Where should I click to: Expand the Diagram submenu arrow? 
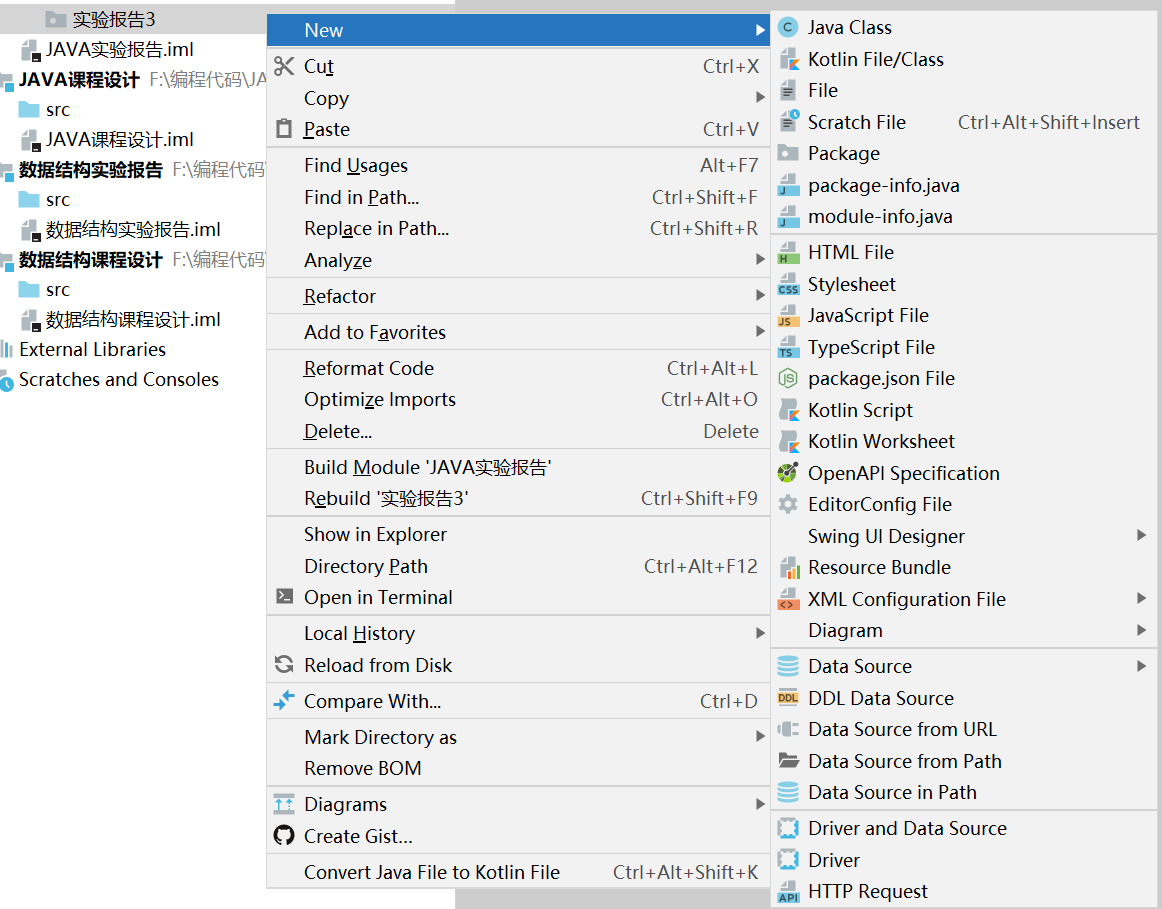[1141, 630]
